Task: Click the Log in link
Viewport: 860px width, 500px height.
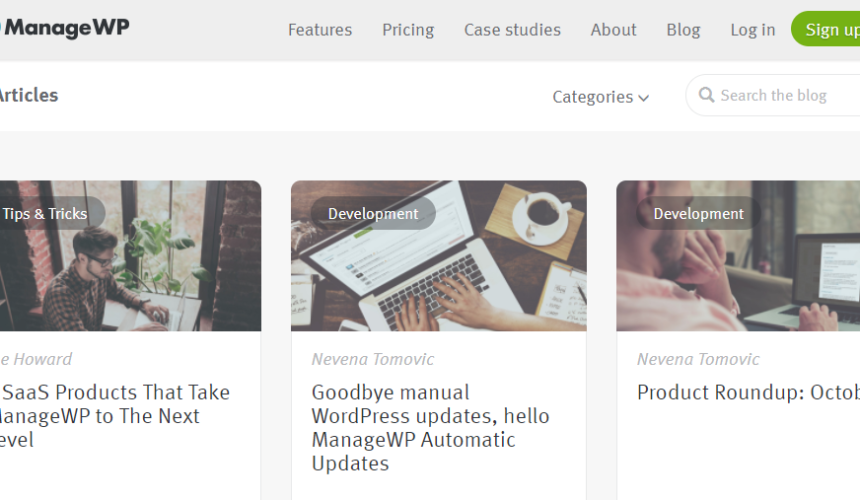Action: pyautogui.click(x=752, y=30)
